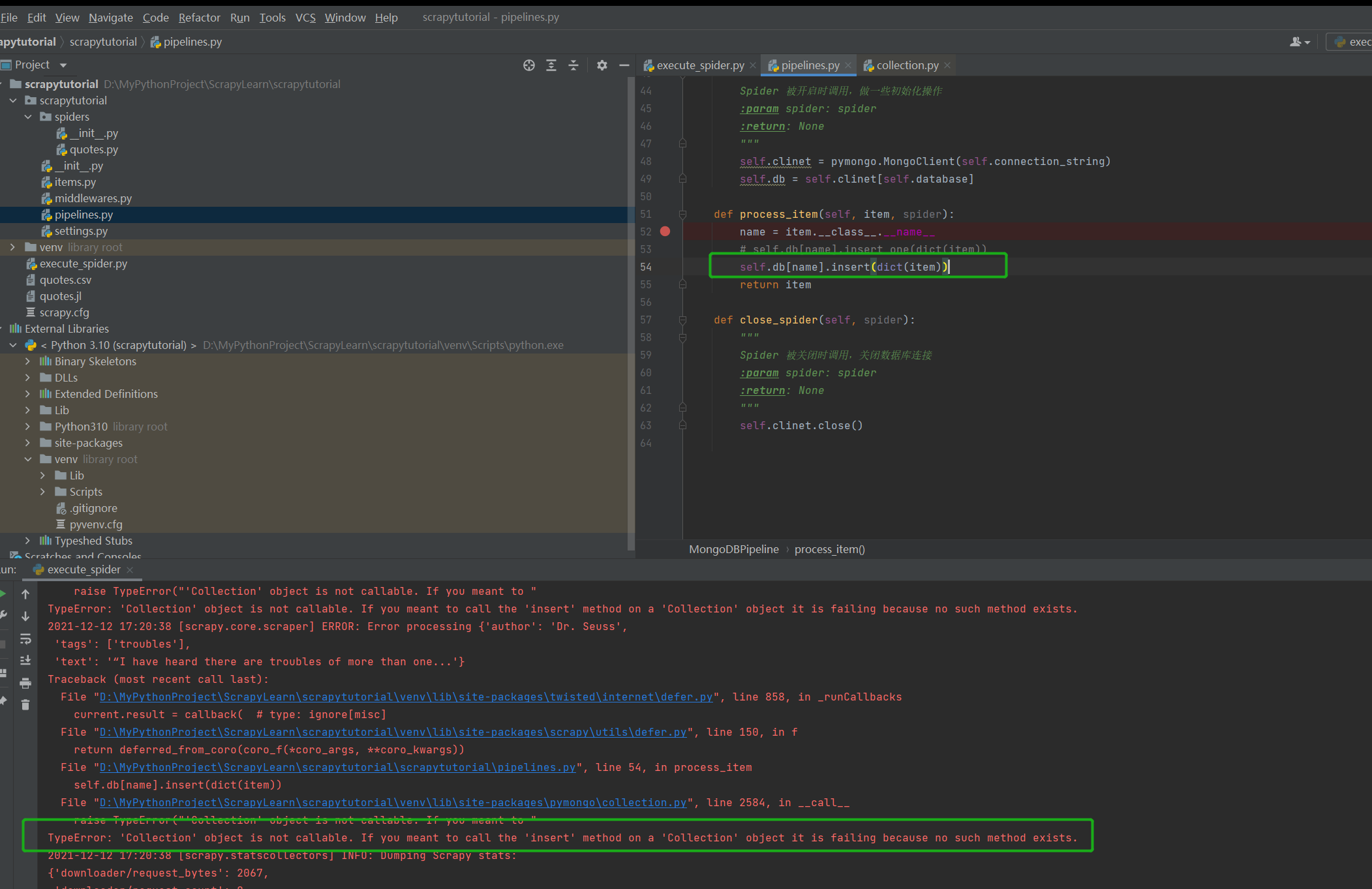Toggle soft-wrap in Run console
Image resolution: width=1372 pixels, height=889 pixels.
coord(25,639)
